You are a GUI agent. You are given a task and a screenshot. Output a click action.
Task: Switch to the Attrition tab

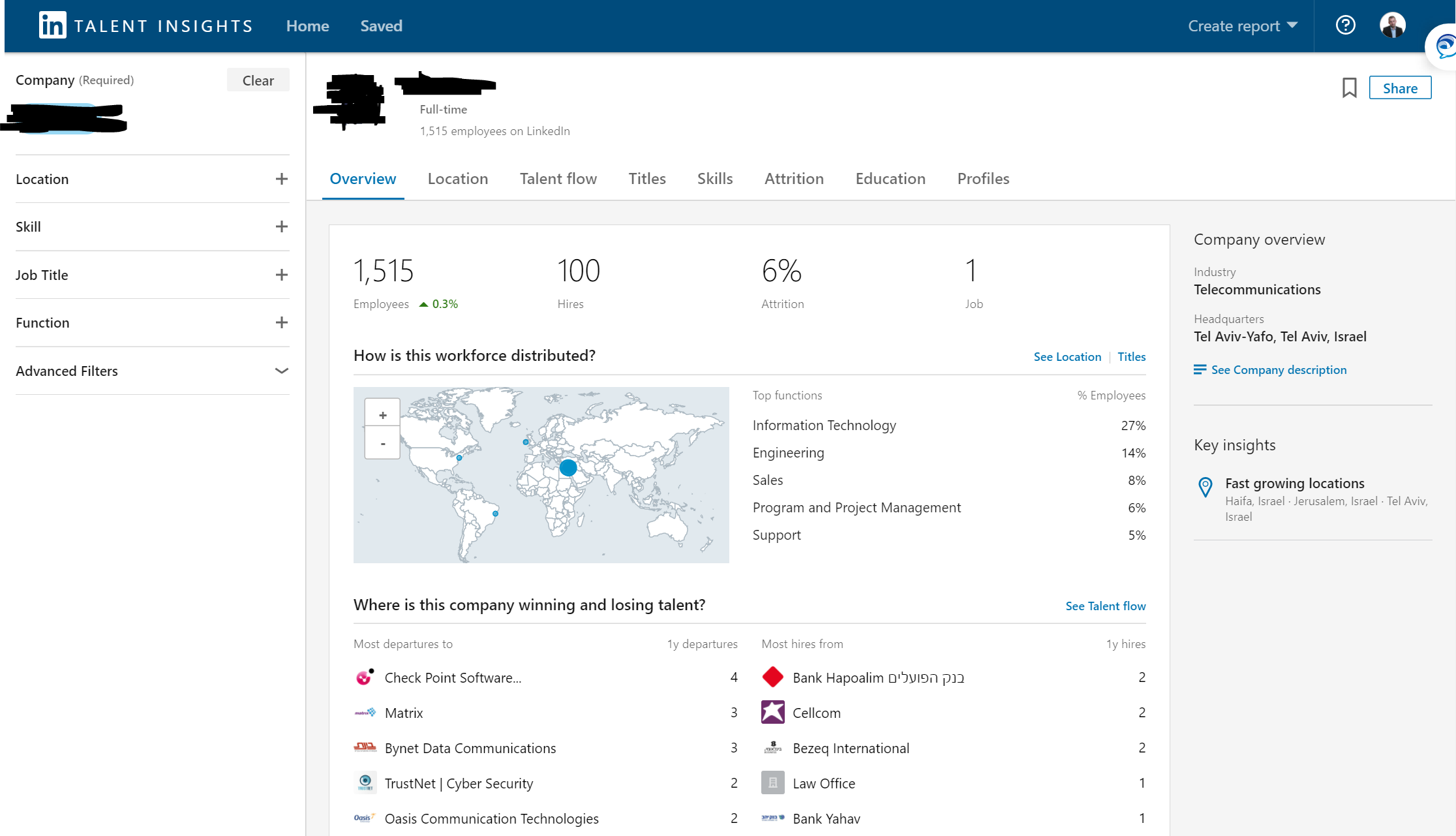794,179
